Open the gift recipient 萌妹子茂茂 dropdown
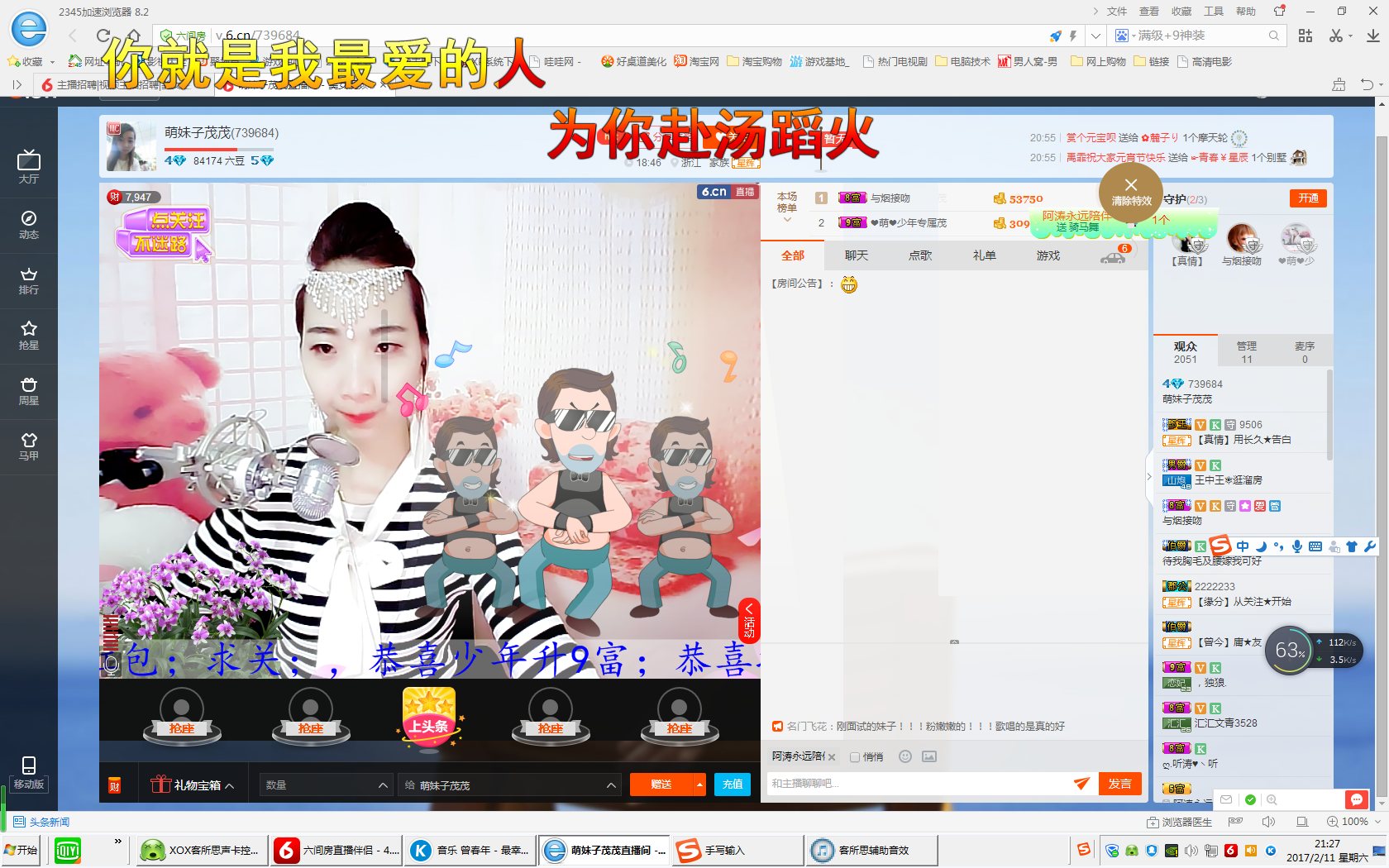Screen dimensions: 1389x868 coord(509,785)
